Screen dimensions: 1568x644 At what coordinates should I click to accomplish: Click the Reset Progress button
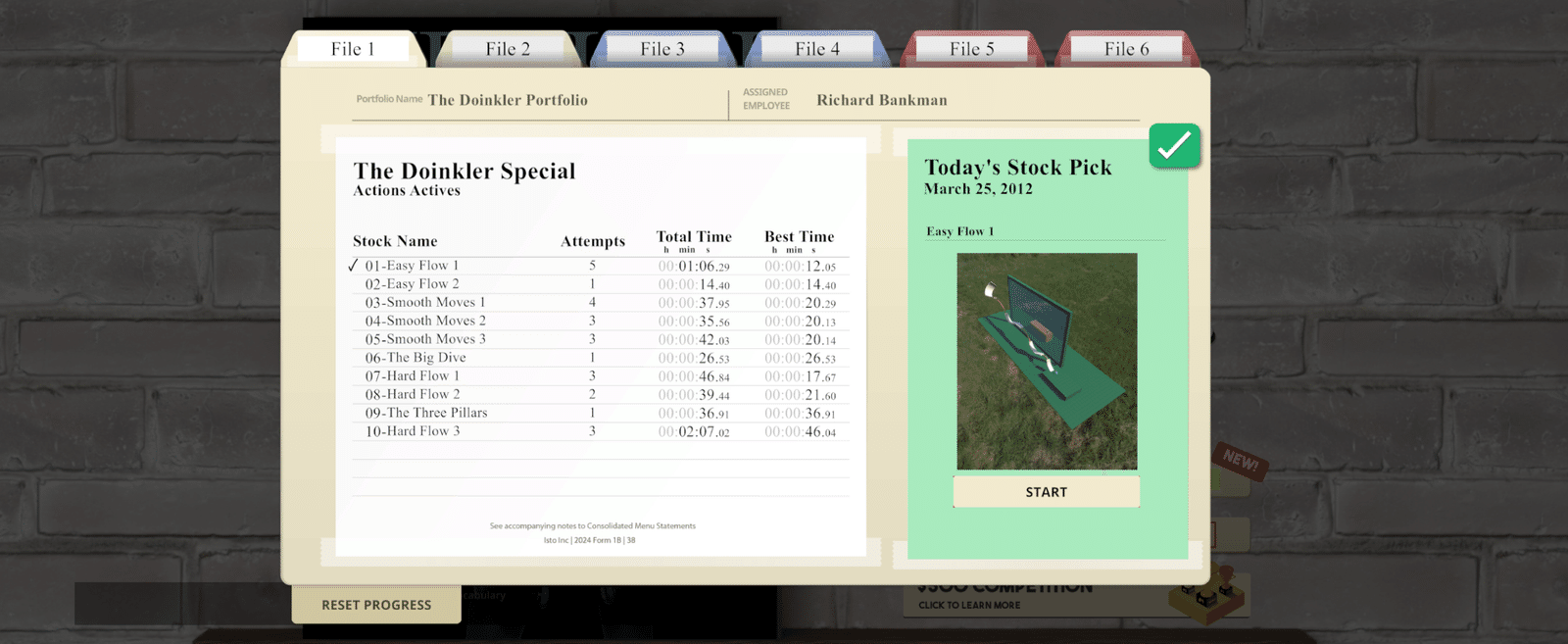click(x=376, y=605)
